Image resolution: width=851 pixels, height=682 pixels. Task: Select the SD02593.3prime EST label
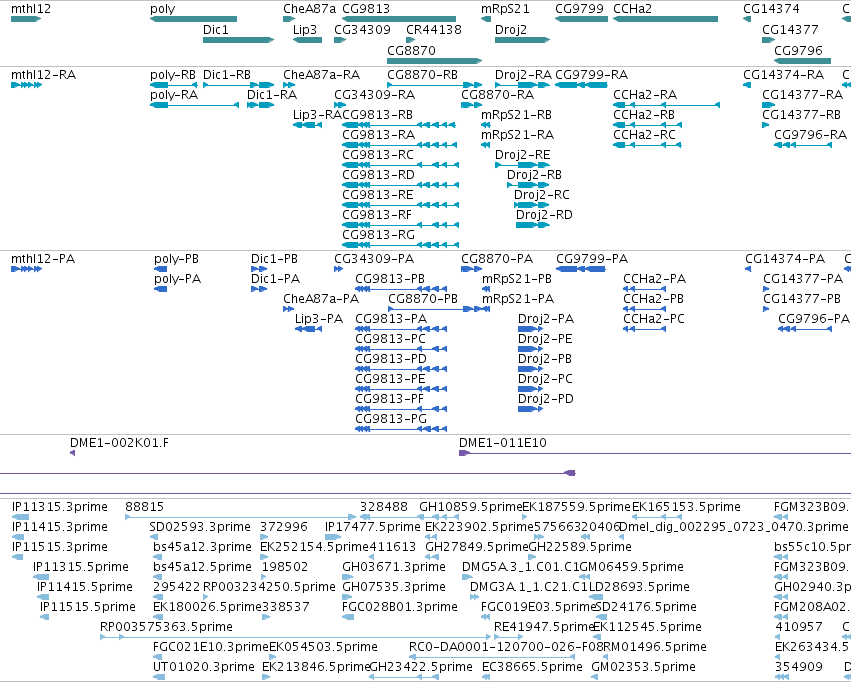200,527
